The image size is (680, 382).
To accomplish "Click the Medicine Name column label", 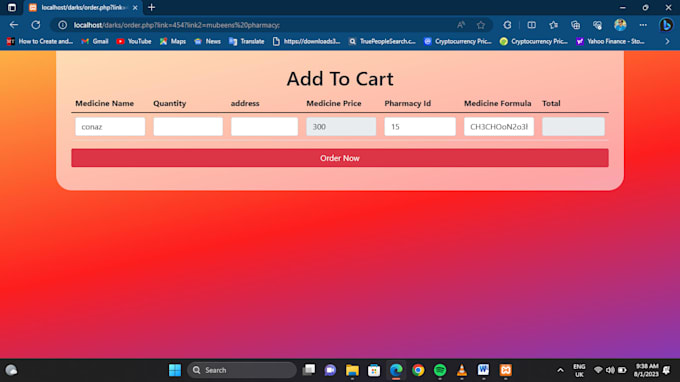I will tap(105, 103).
